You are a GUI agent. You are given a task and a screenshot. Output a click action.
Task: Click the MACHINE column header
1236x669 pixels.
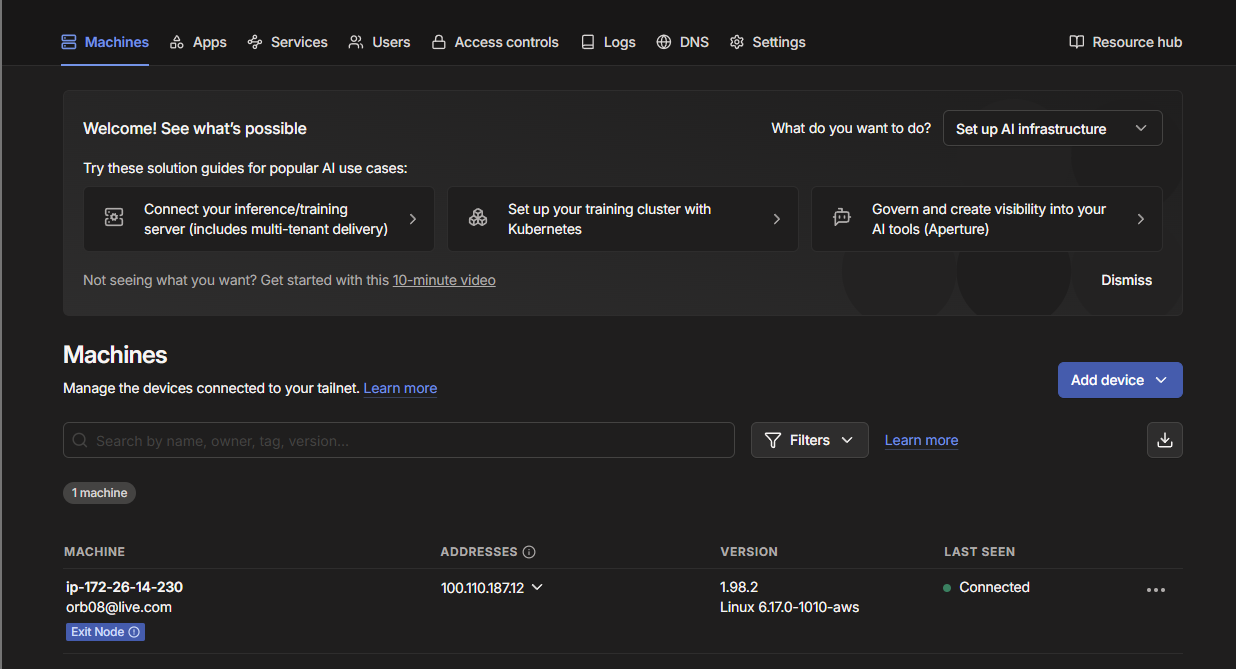point(94,552)
